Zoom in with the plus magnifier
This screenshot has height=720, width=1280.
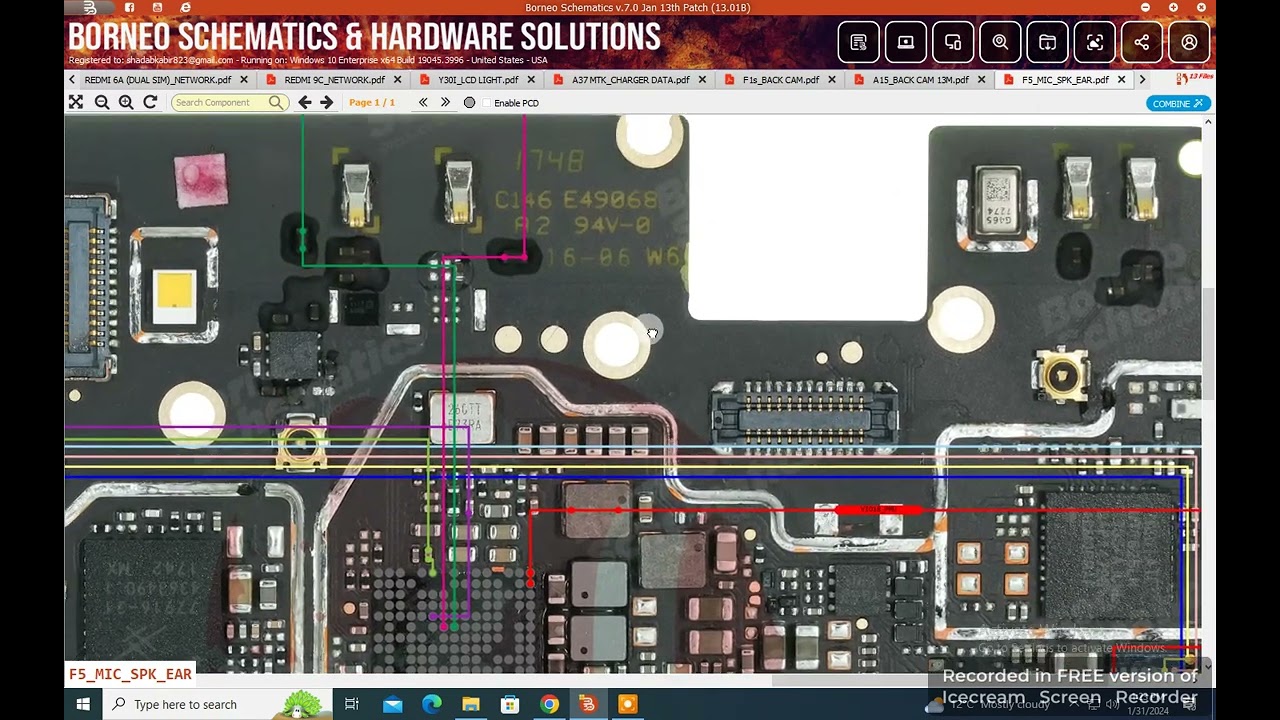coord(126,102)
